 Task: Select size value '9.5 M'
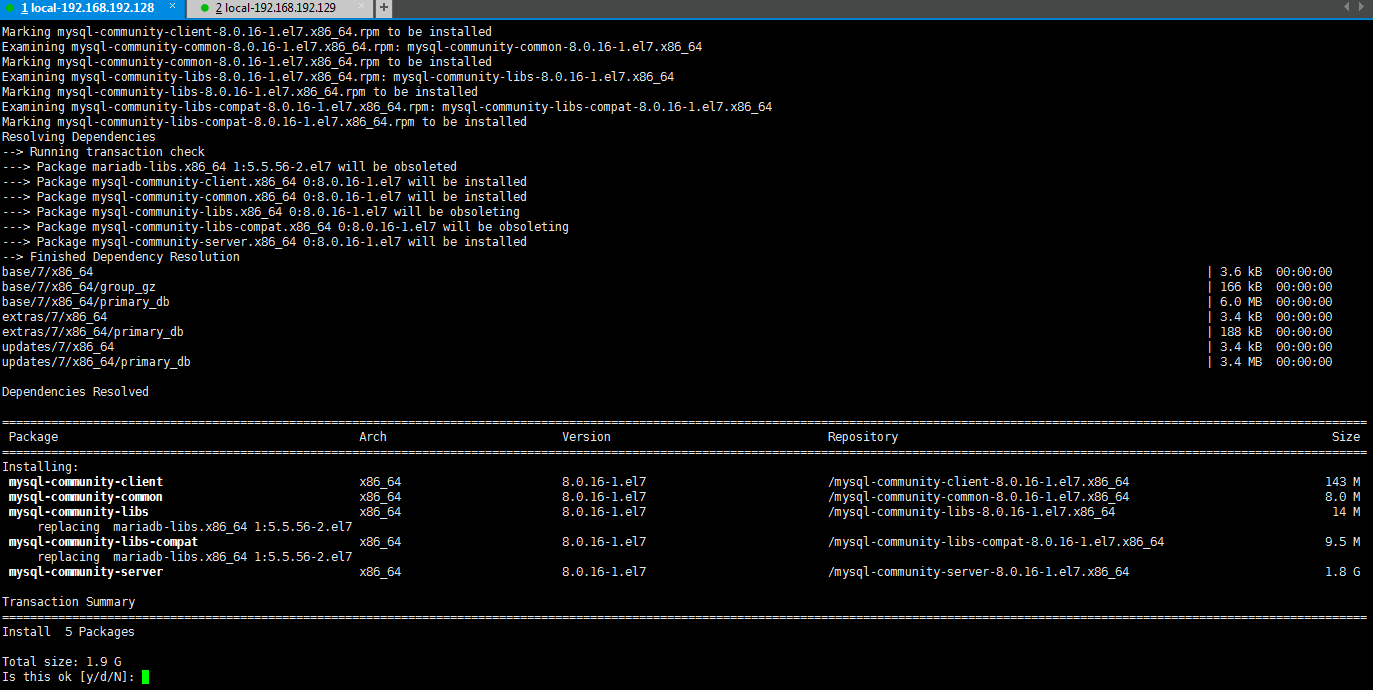tap(1342, 542)
